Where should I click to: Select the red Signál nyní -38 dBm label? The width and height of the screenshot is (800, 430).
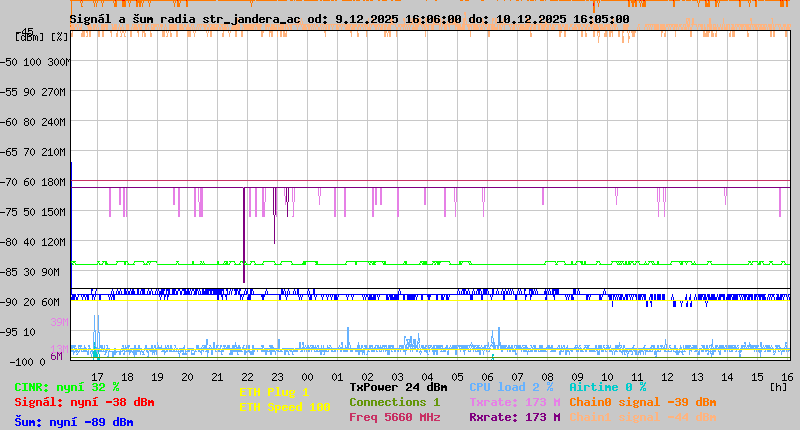[84, 402]
